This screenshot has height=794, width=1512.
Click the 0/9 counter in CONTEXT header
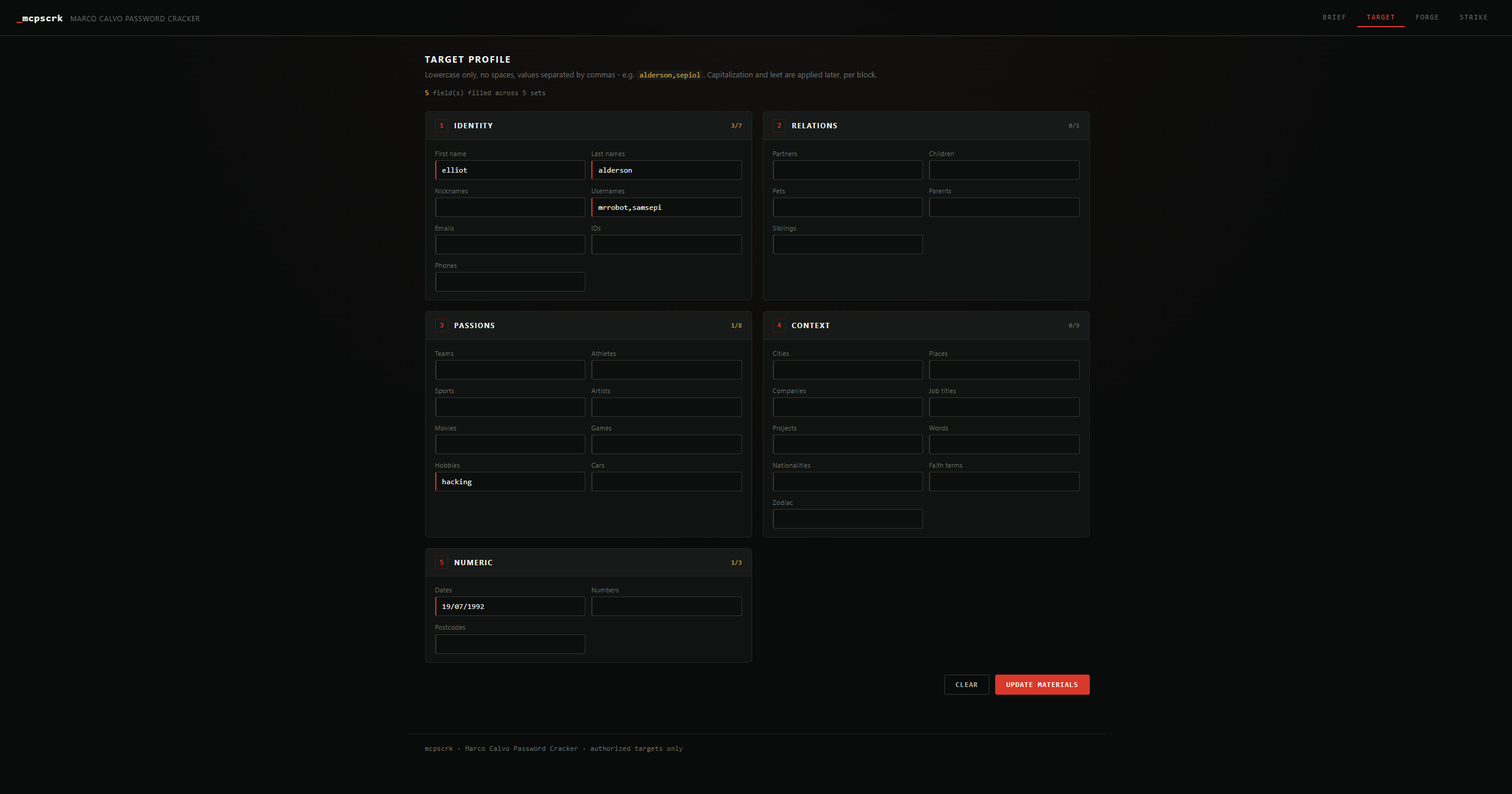coord(1074,326)
